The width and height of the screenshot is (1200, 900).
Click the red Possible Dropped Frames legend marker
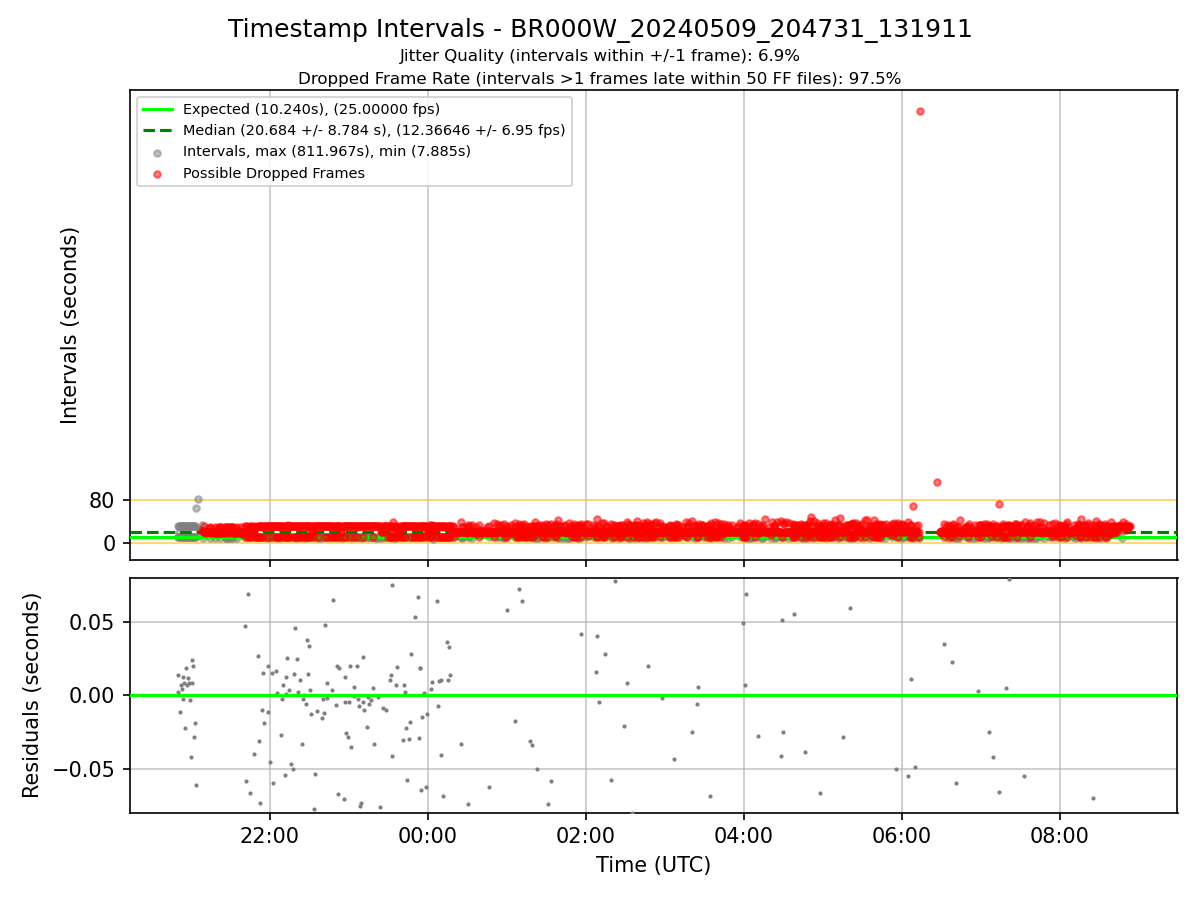point(159,173)
